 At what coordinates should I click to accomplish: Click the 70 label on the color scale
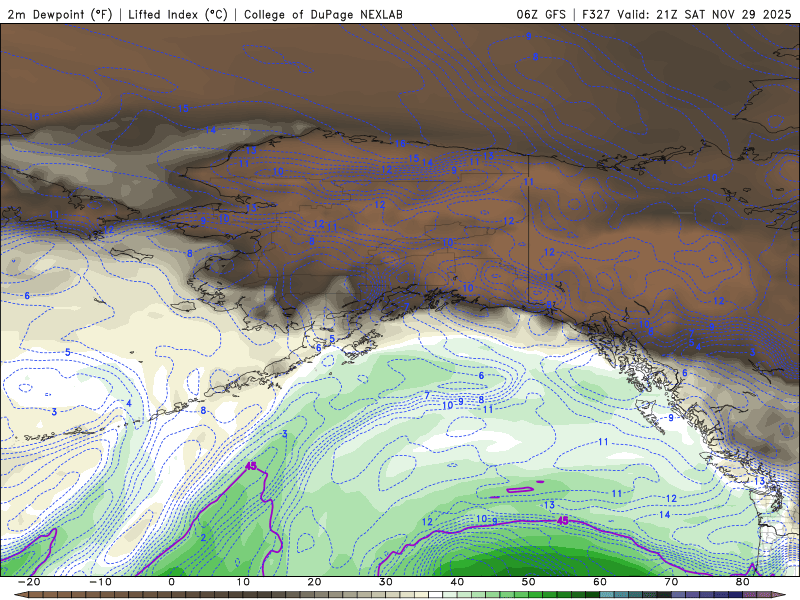pos(671,582)
